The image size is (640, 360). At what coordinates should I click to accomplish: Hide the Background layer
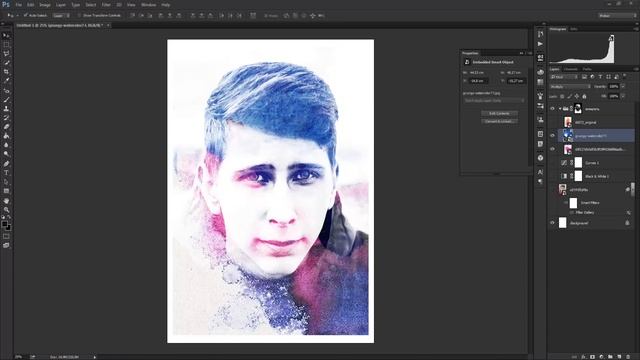552,223
